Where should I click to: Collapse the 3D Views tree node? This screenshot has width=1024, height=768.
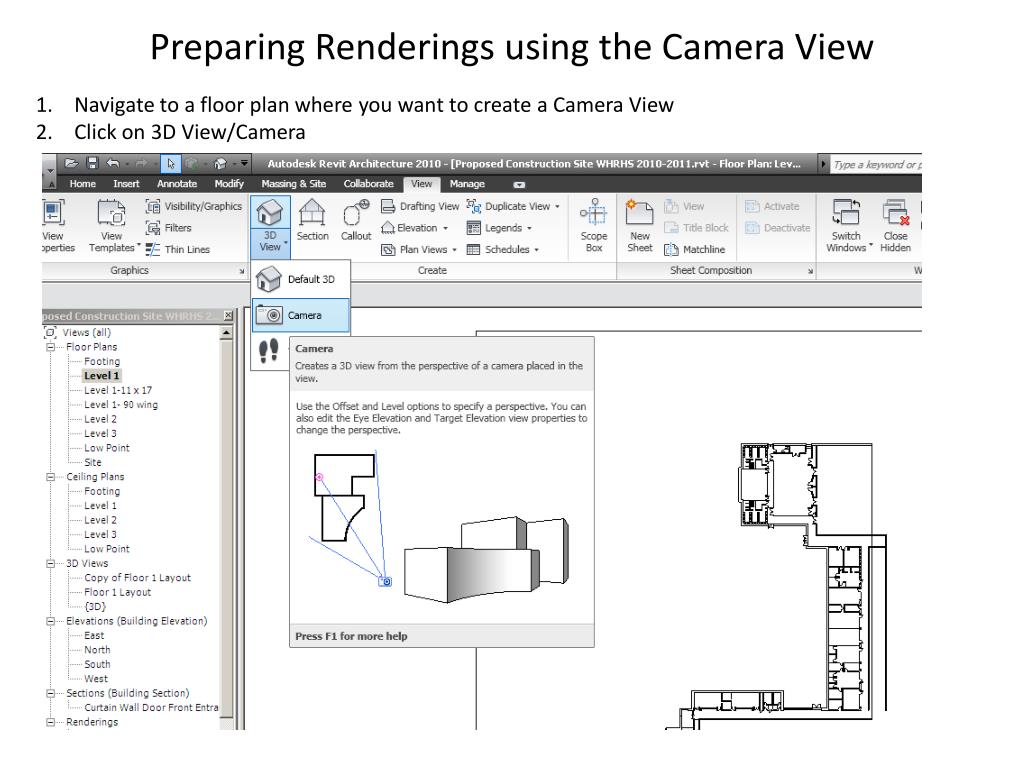(51, 564)
